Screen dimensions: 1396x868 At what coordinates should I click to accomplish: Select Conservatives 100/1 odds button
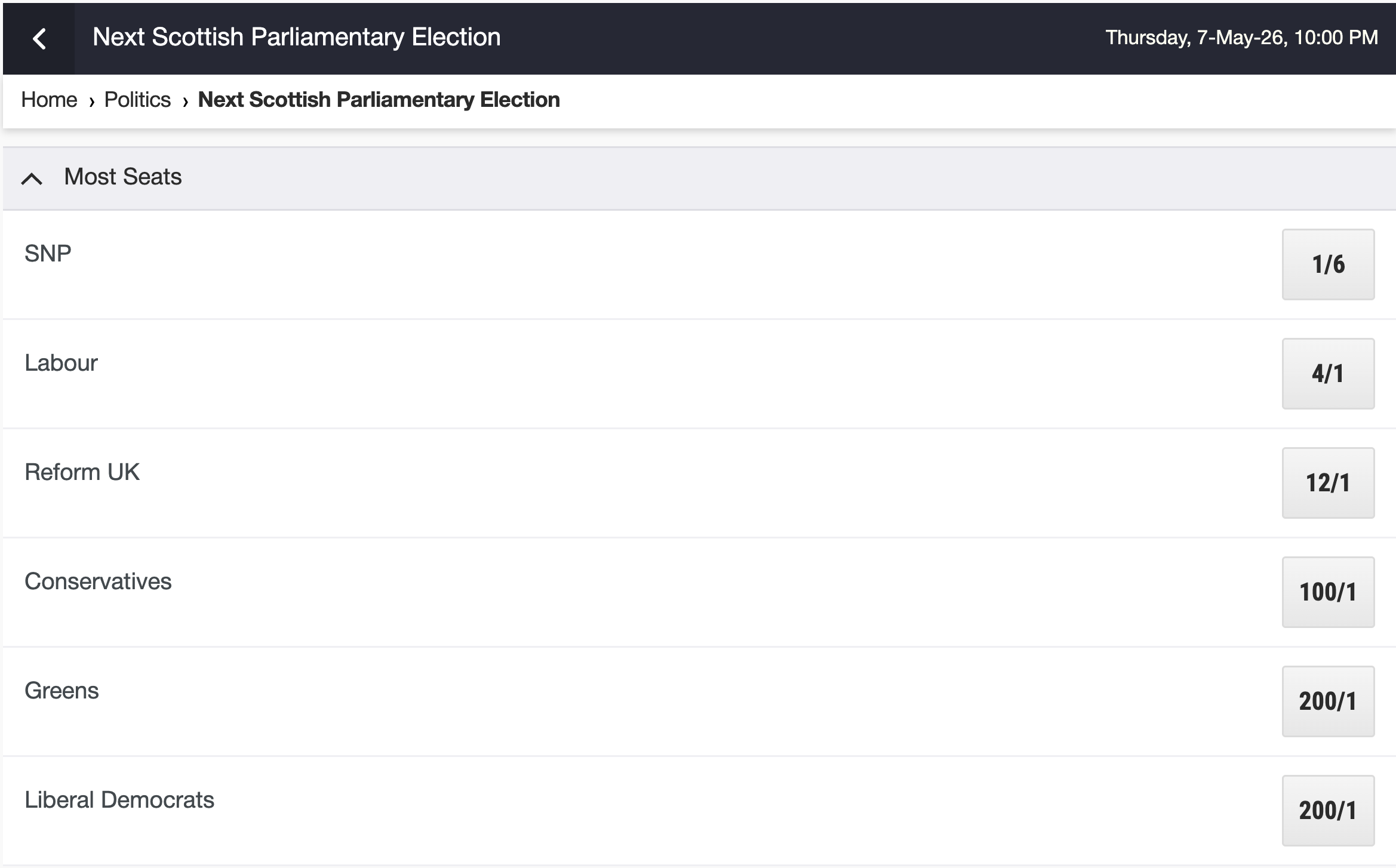point(1327,592)
